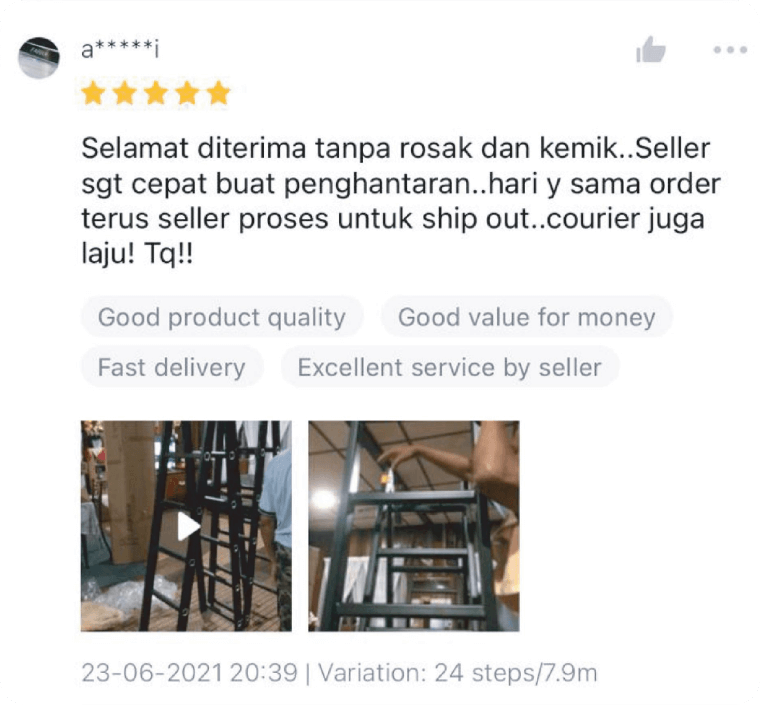This screenshot has width=760, height=705.
Task: Click the review text paragraph
Action: pos(401,201)
